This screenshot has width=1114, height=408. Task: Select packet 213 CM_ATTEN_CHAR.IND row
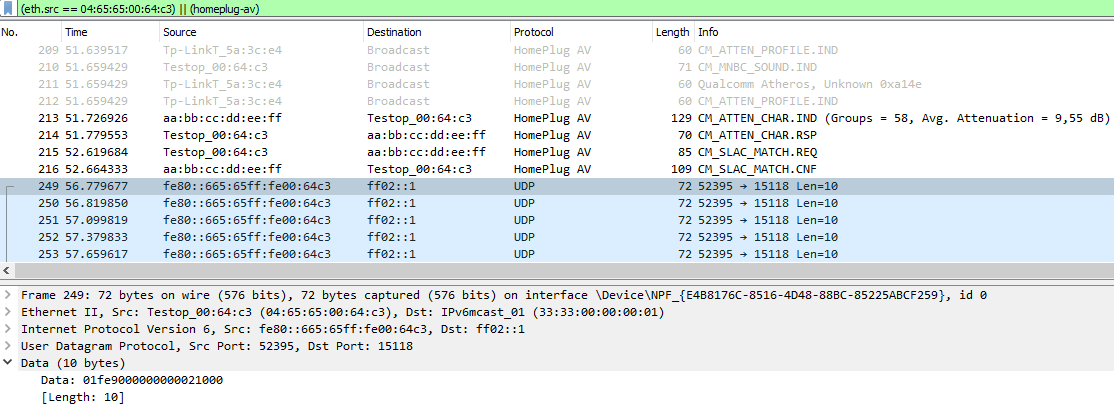coord(557,118)
